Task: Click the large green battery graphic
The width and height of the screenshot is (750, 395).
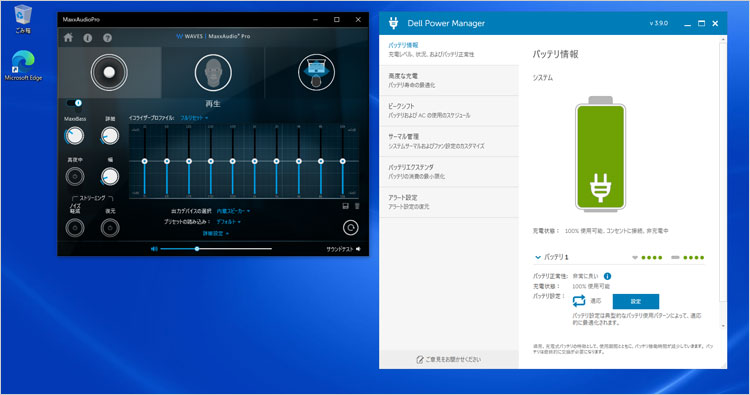Action: click(x=600, y=154)
